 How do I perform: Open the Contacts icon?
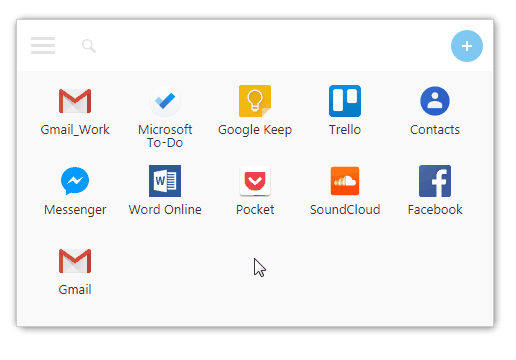(x=435, y=101)
